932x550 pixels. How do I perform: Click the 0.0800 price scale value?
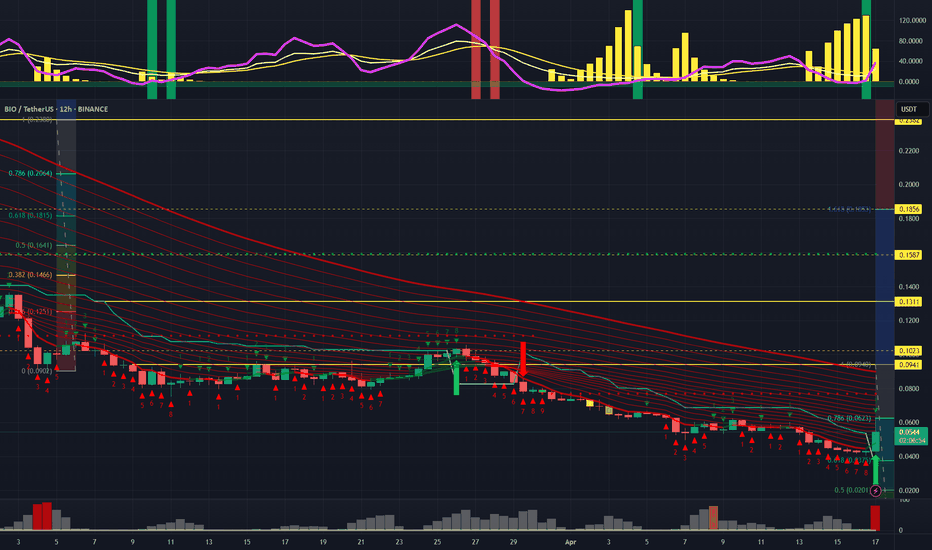[909, 389]
